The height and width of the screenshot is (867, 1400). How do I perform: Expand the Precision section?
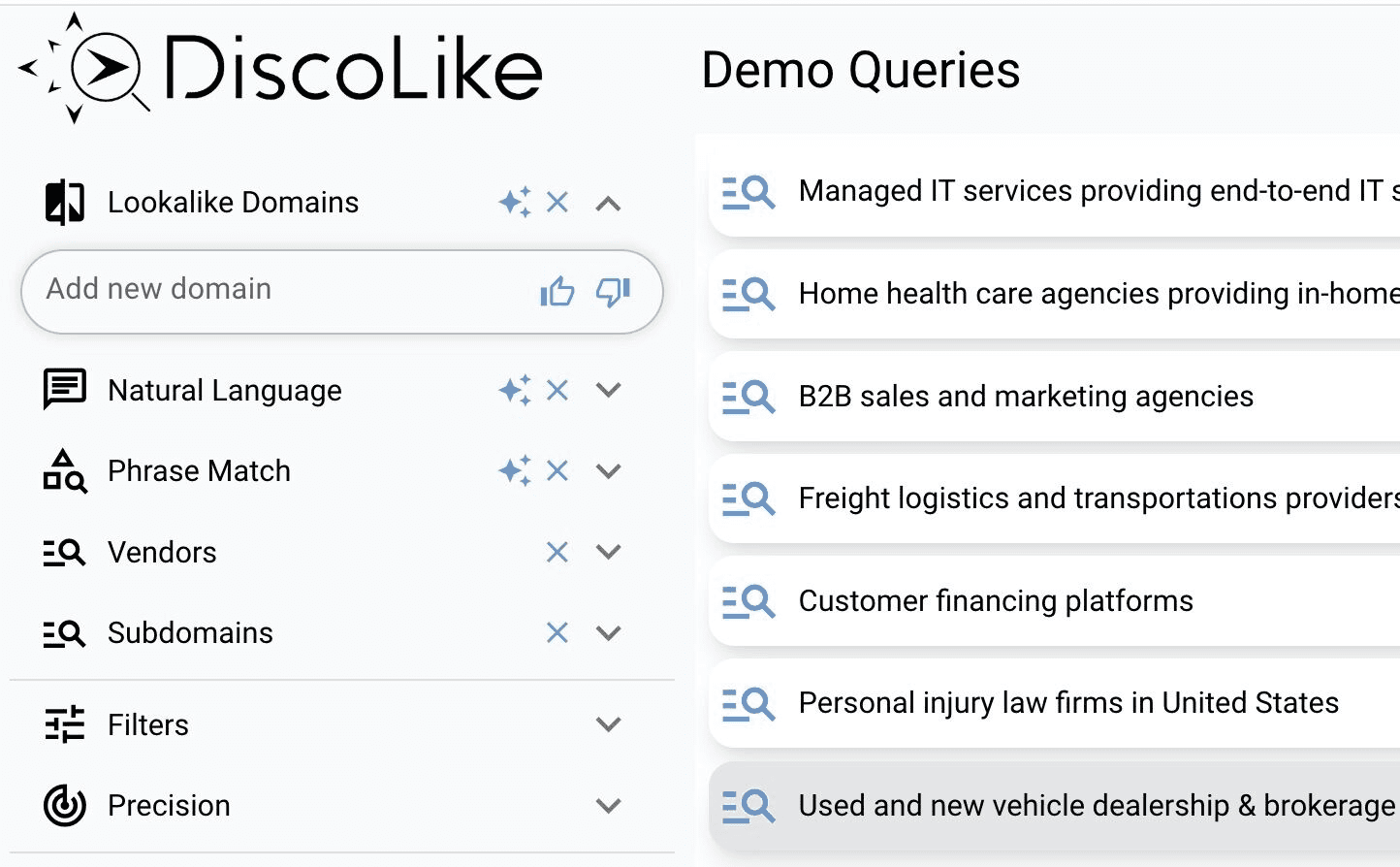pos(608,805)
